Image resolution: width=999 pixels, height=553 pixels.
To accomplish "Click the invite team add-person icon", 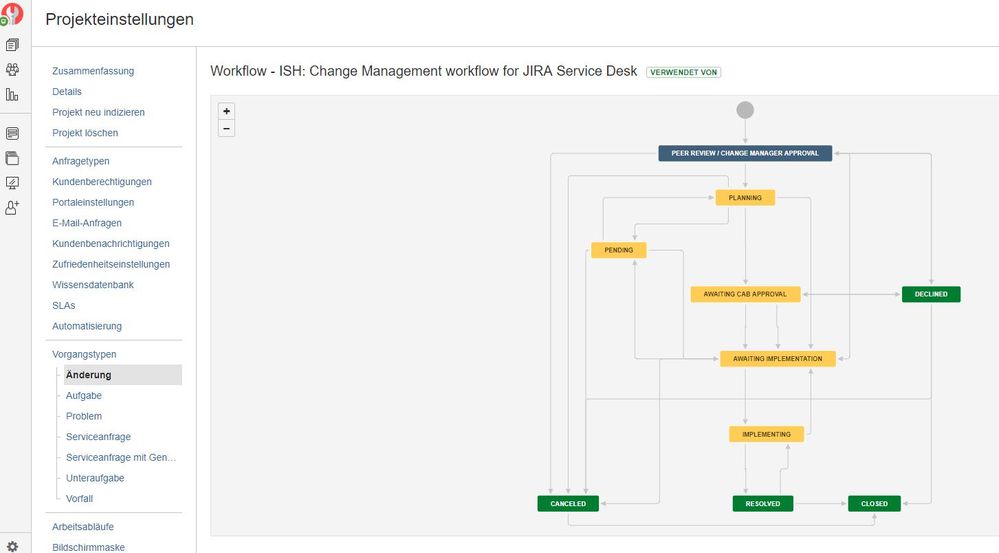I will 12,208.
